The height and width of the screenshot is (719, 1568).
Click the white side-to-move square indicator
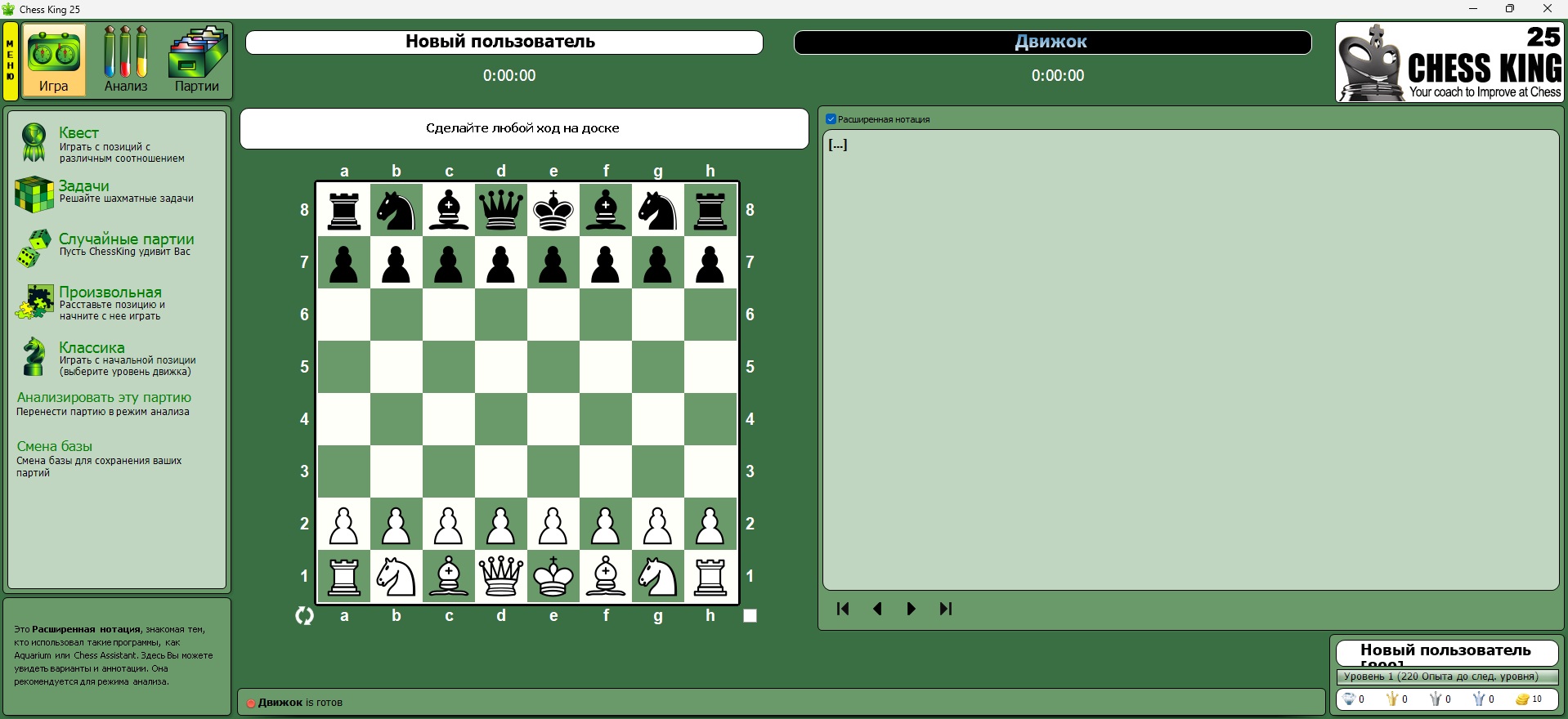tap(750, 616)
